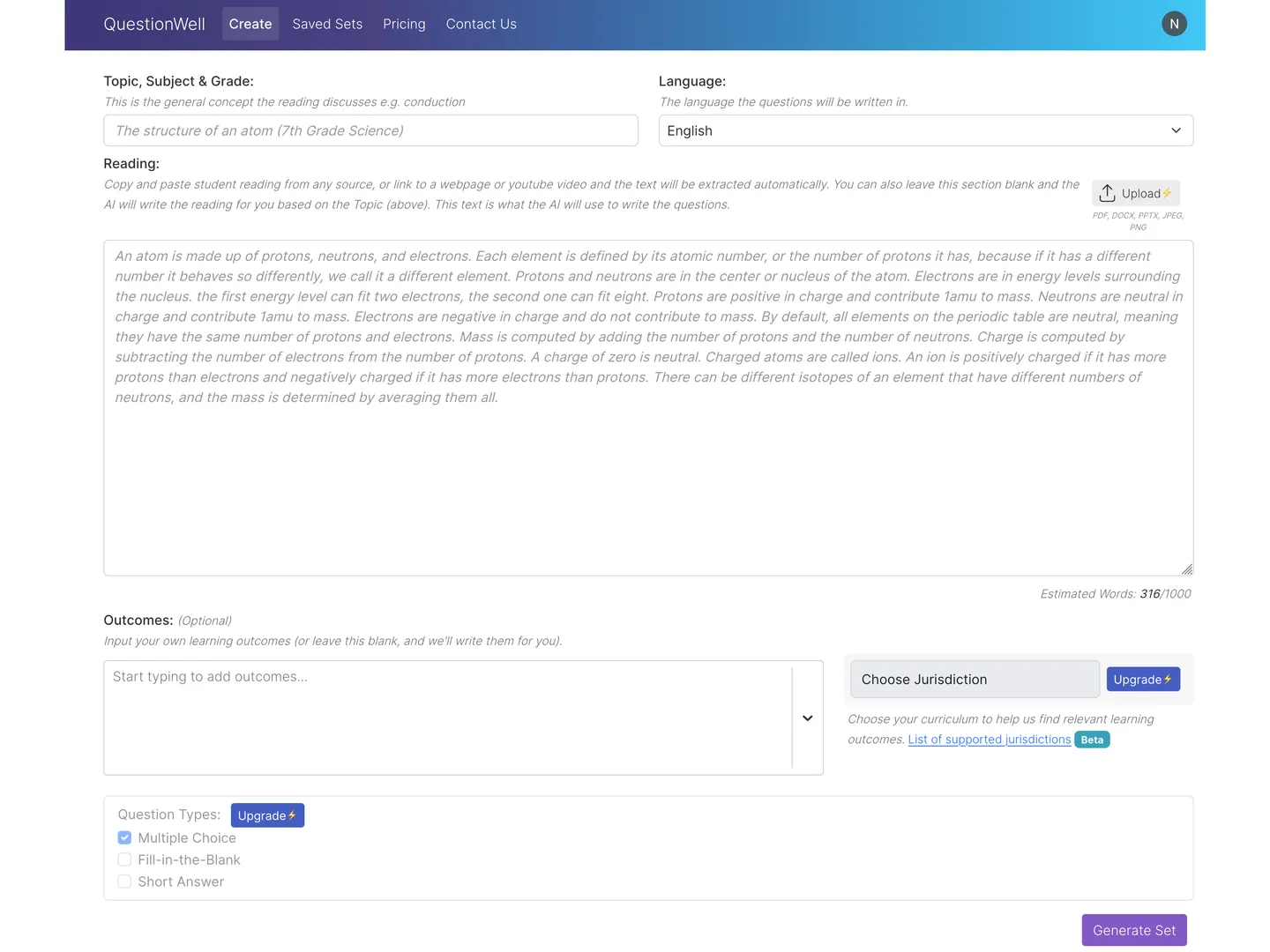Click the Generate Set button
Screen dimensions: 1270x952
point(1134,930)
